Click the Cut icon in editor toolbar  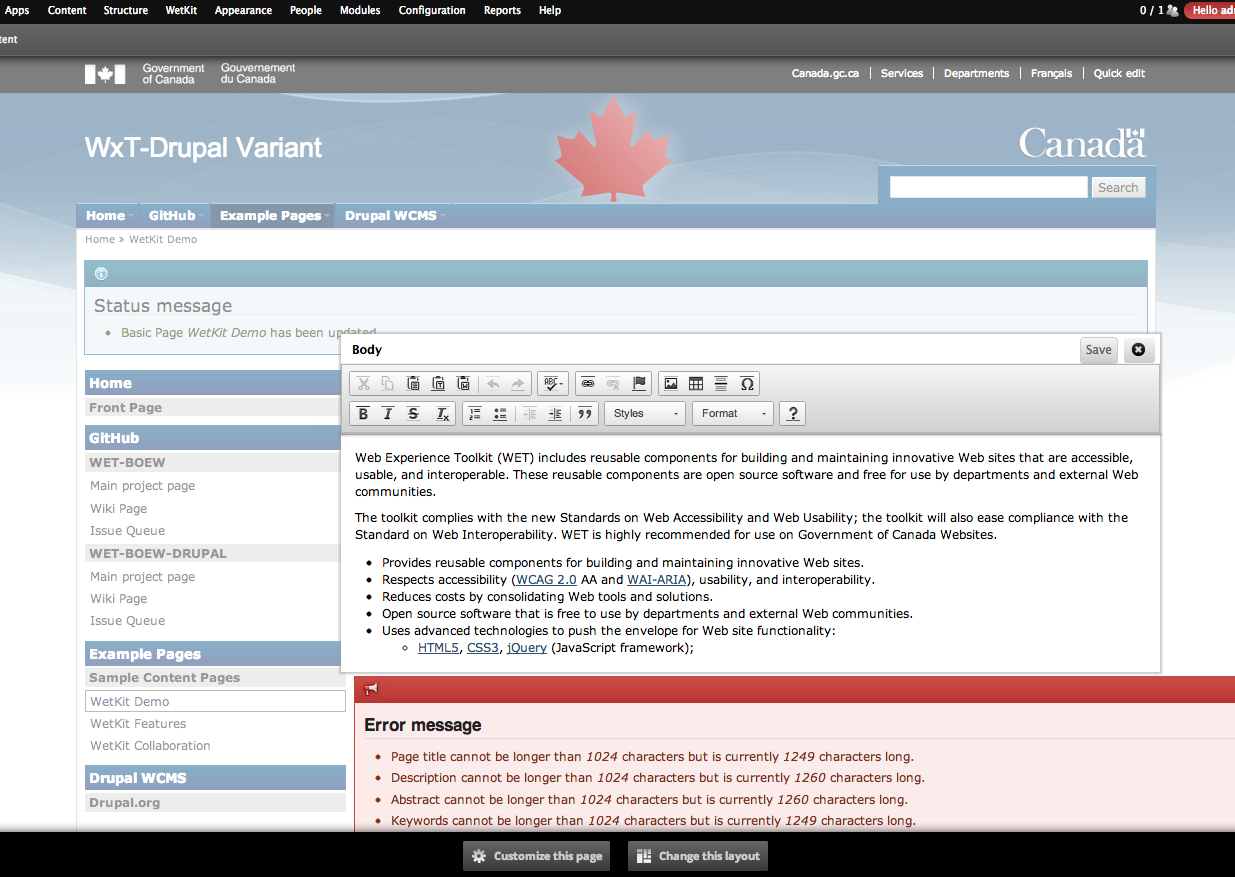[363, 383]
